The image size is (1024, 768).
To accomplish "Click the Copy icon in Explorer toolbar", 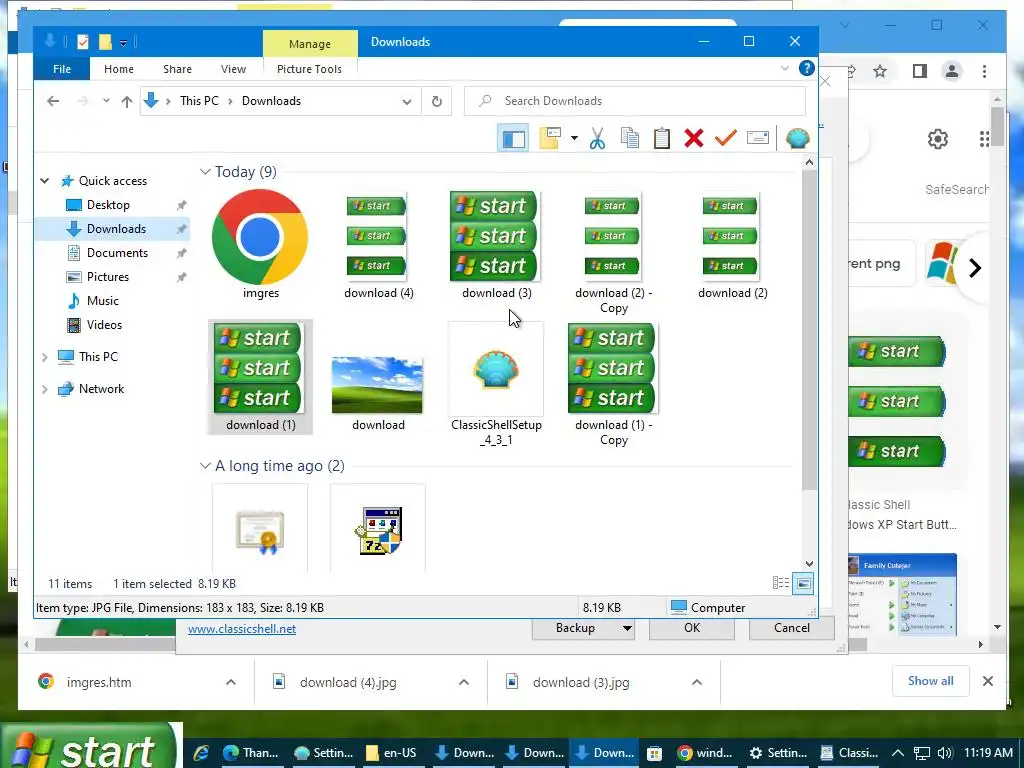I will click(x=630, y=138).
